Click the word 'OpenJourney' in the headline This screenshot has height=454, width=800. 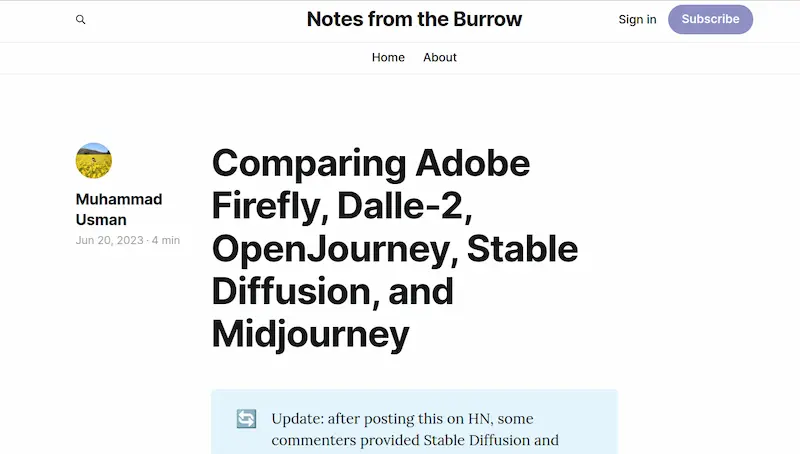pyautogui.click(x=331, y=249)
